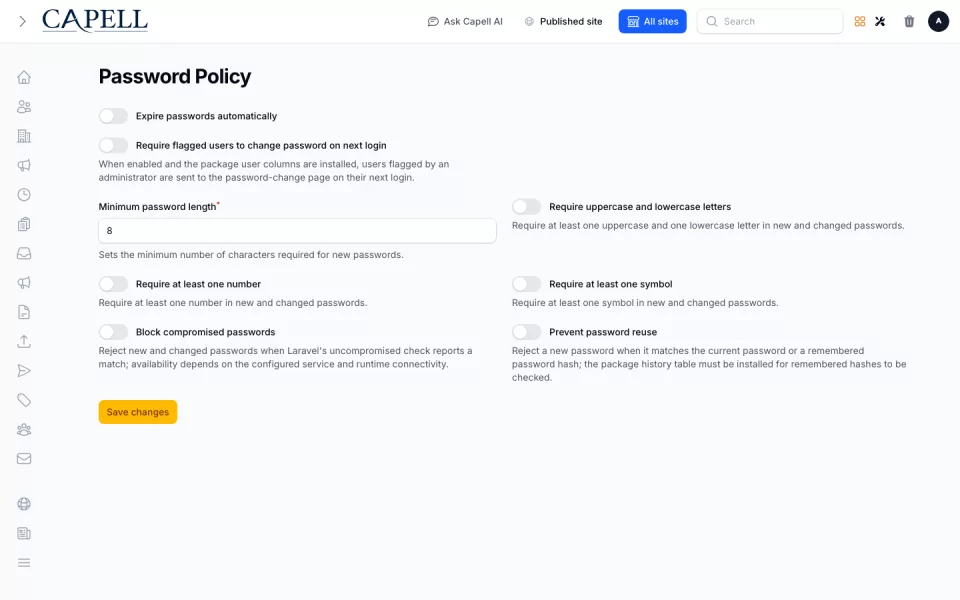Click the Password Policy heading
Screen dimensions: 960x600
[174, 77]
